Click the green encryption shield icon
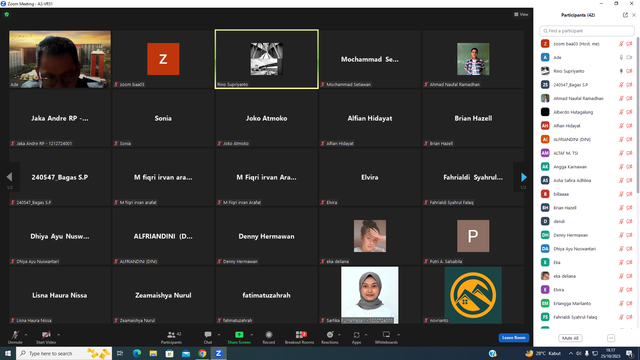Screen dimensions: 640x360 pyautogui.click(x=7, y=14)
